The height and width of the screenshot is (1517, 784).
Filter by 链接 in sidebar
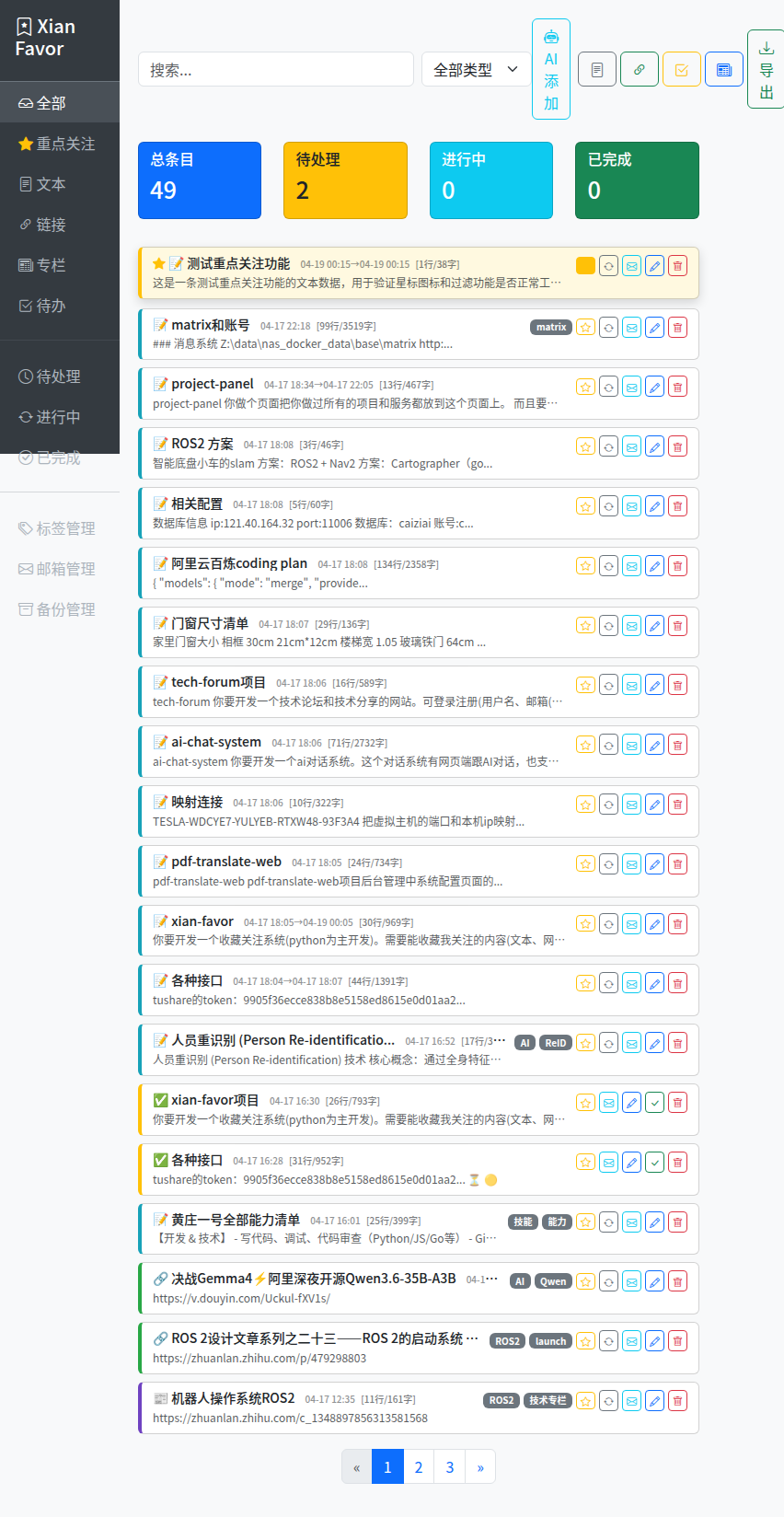pos(60,224)
